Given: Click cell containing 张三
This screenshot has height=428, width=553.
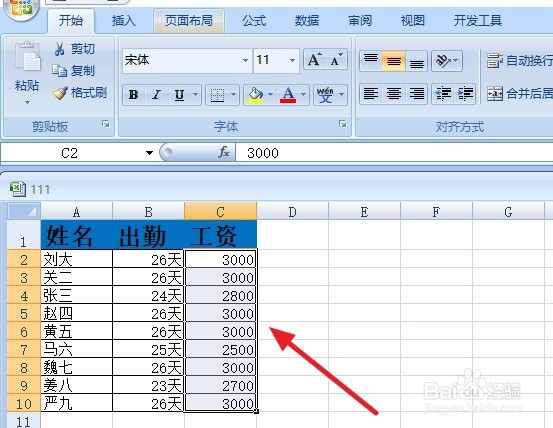Looking at the screenshot, I should (77, 295).
